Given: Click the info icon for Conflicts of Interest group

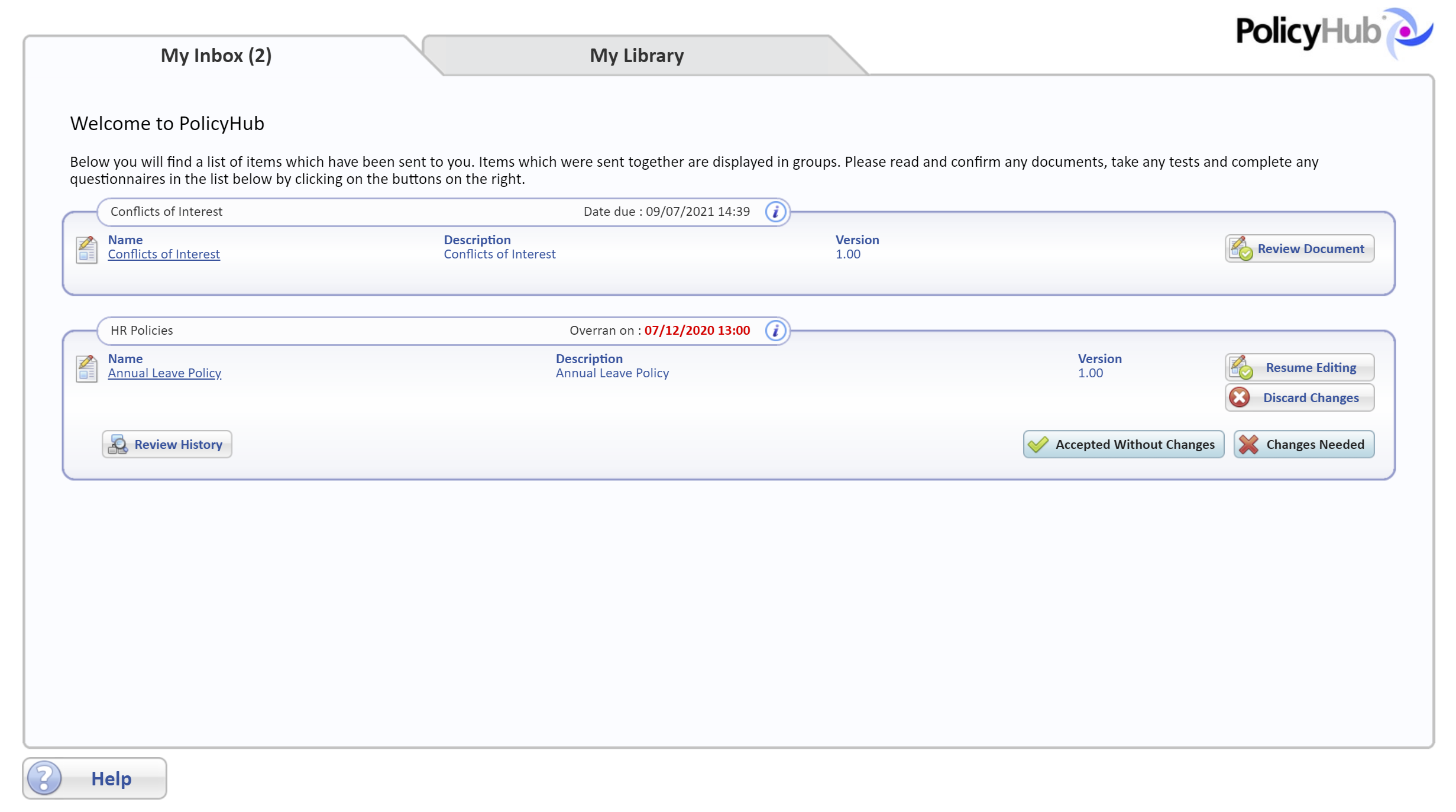Looking at the screenshot, I should (775, 212).
